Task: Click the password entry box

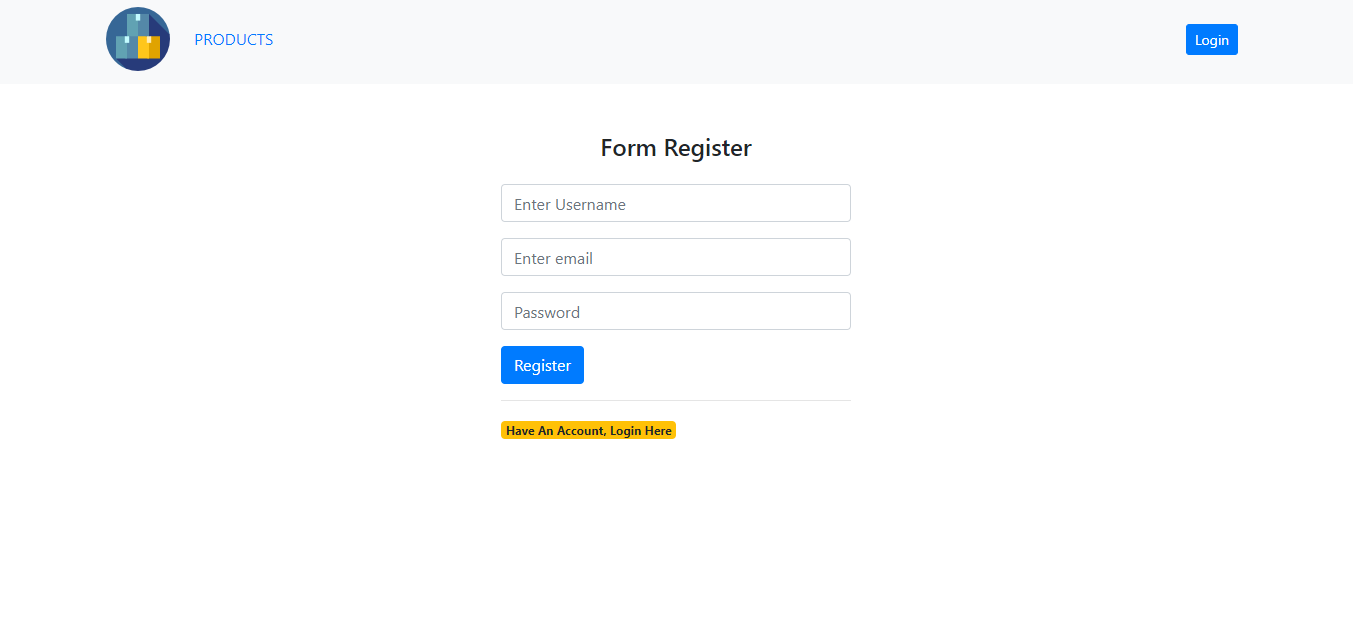Action: [x=675, y=311]
